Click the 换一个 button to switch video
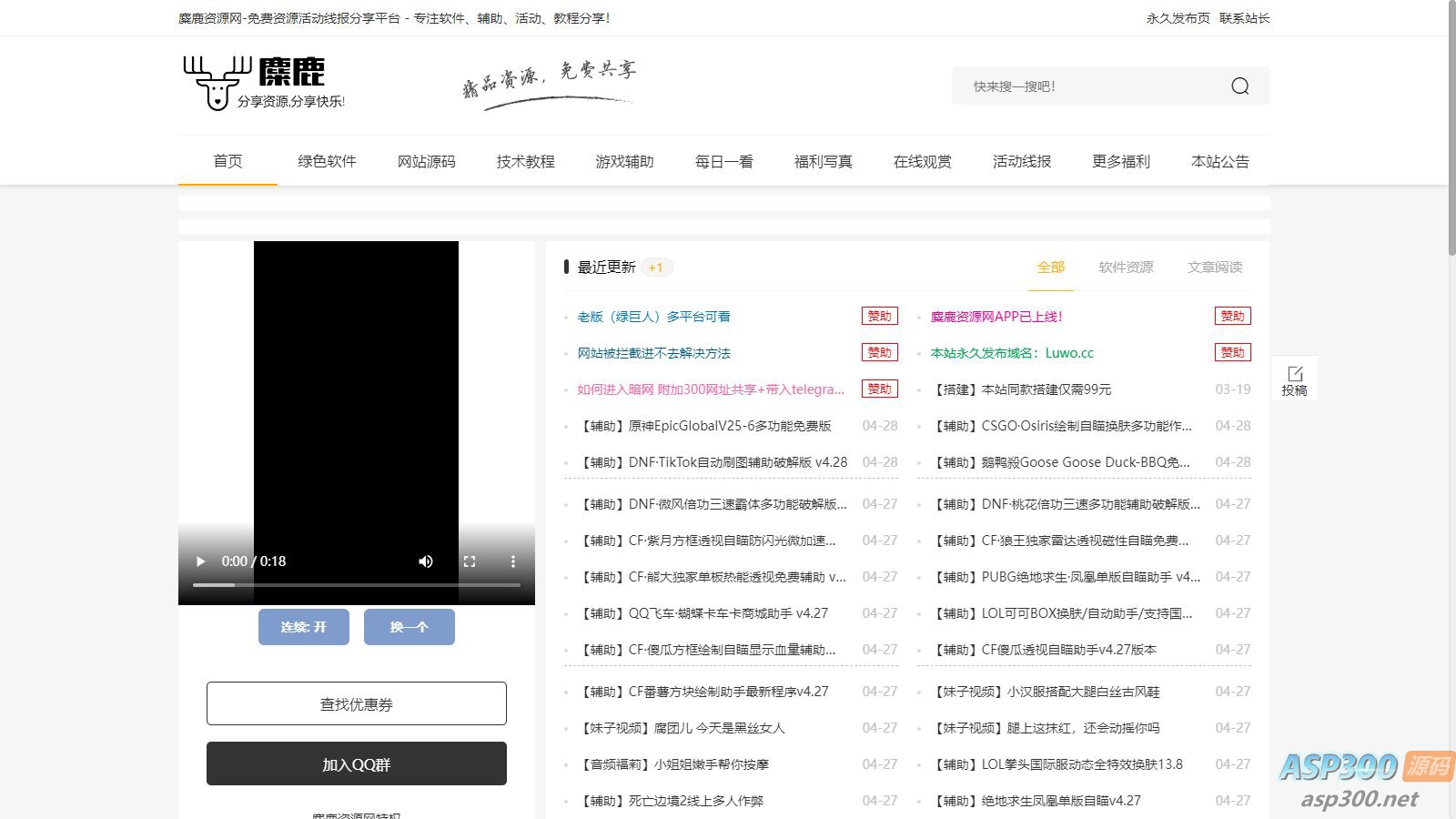This screenshot has width=1456, height=819. 409,627
